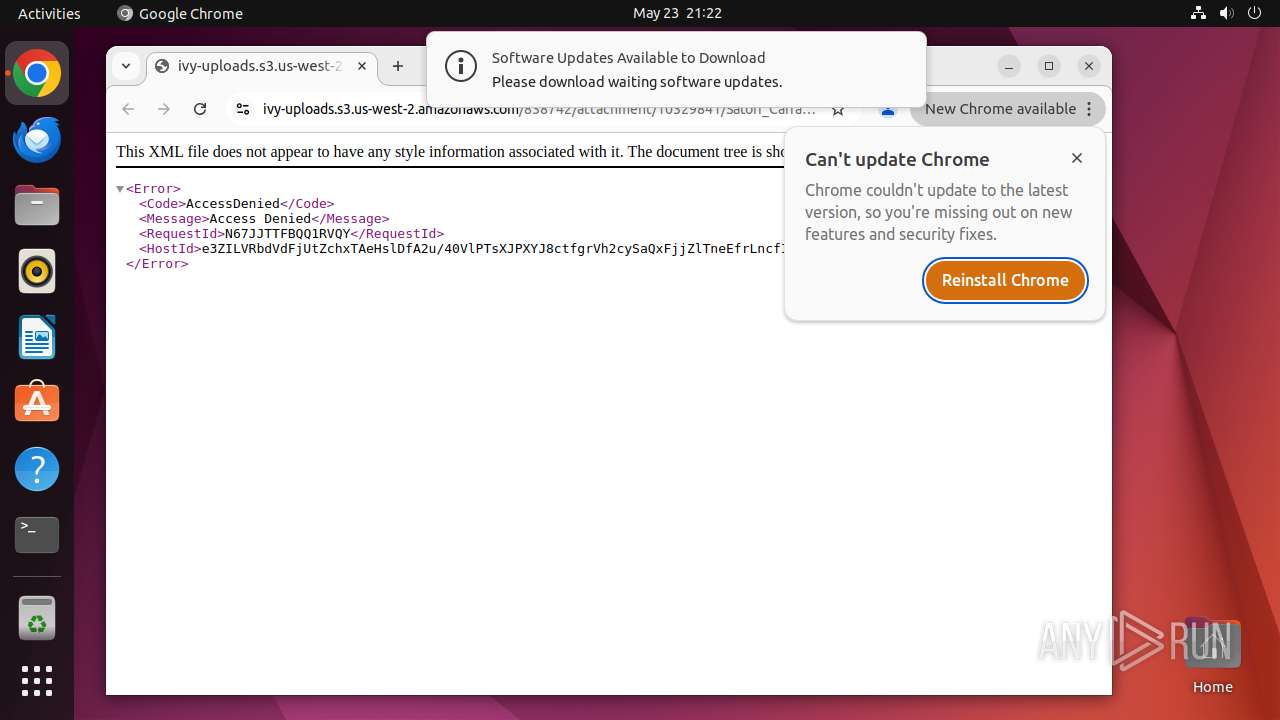1280x720 pixels.
Task: Show Applications grid in the dock
Action: click(37, 681)
